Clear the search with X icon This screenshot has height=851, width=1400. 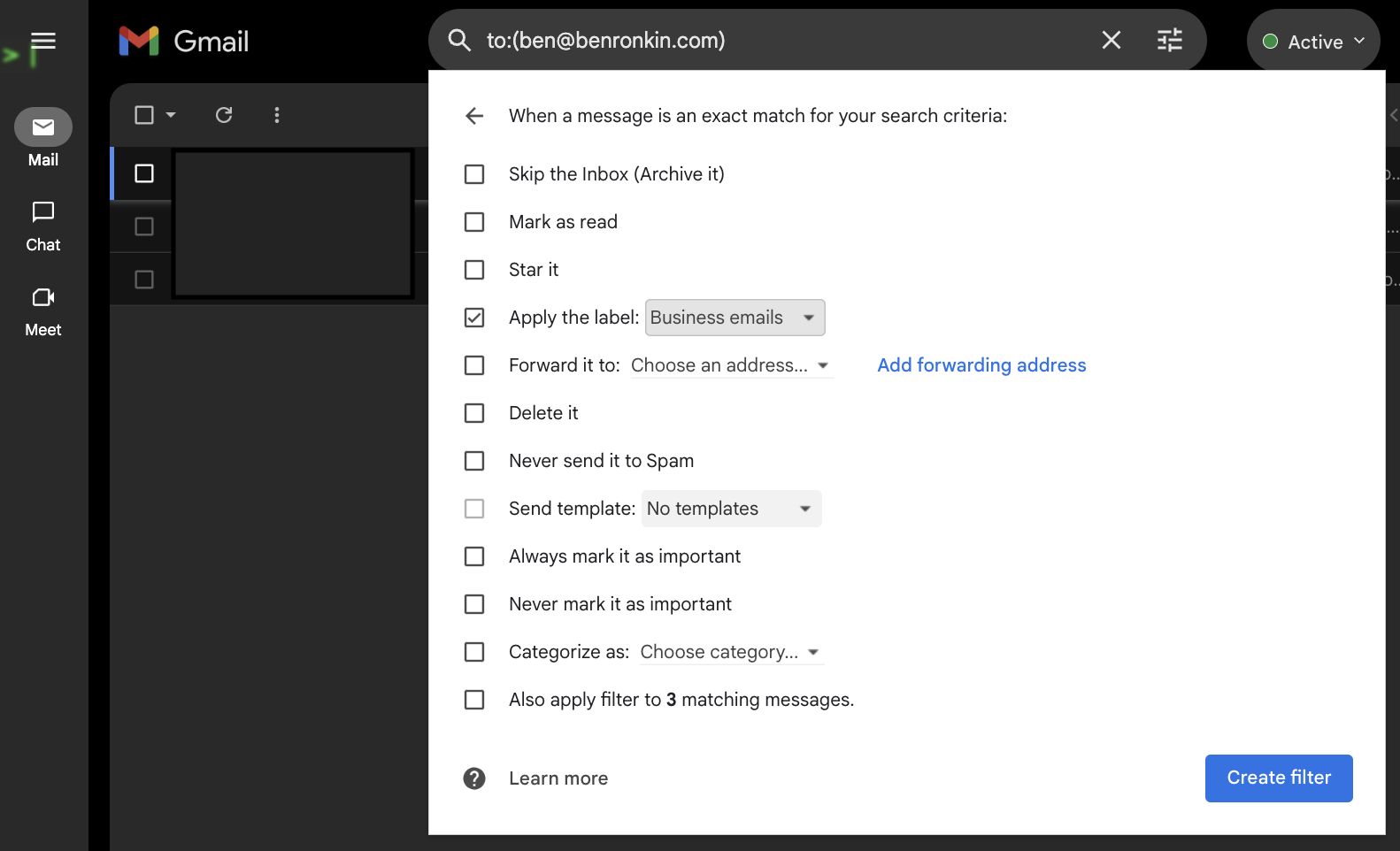[1112, 40]
